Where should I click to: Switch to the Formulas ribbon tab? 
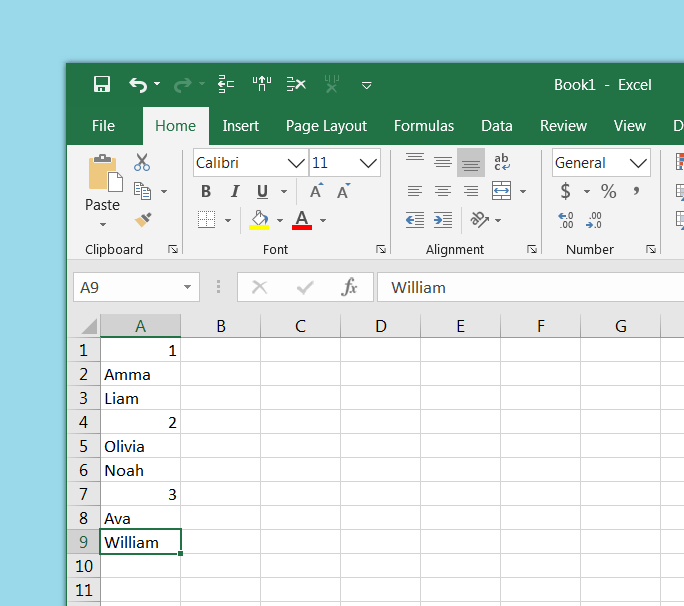coord(423,126)
